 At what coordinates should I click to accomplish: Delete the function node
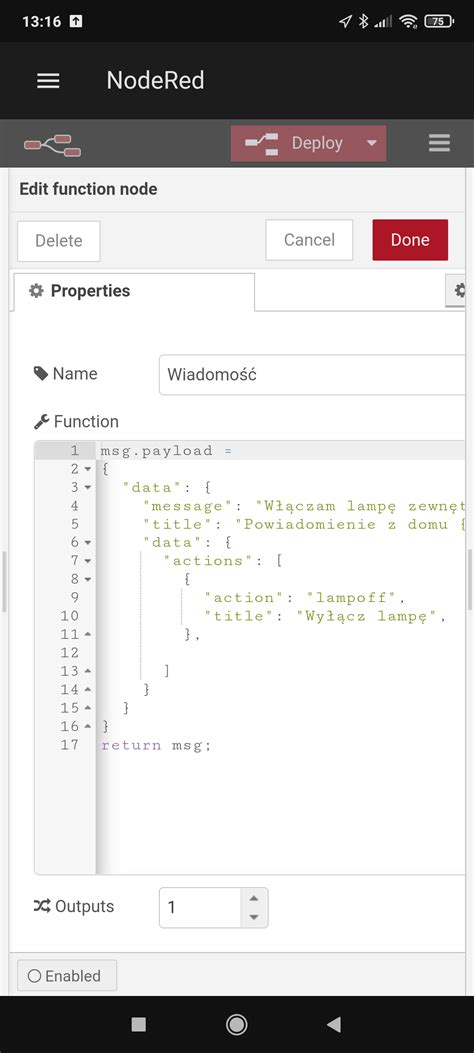point(58,240)
